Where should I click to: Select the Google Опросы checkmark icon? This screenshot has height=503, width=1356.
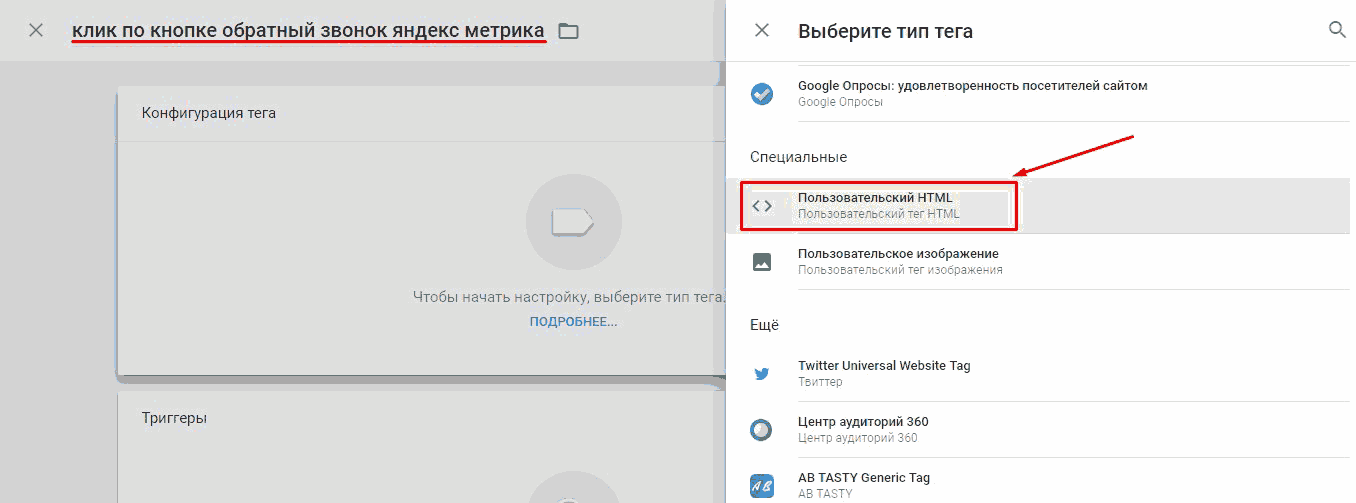point(762,94)
